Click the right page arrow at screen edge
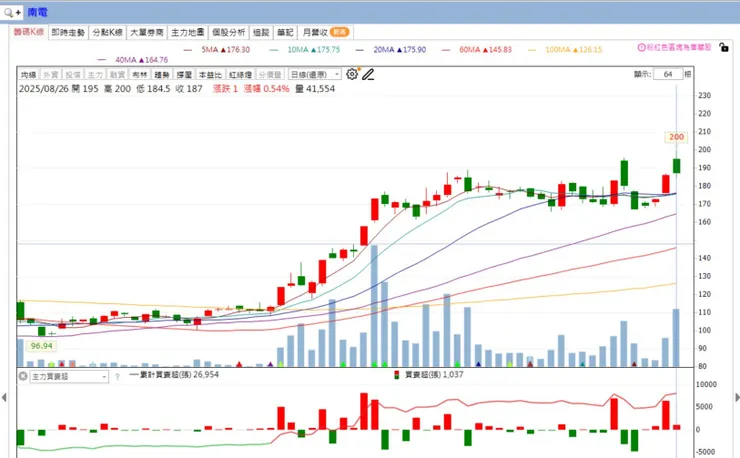Screen dimensions: 740x458 pyautogui.click(x=737, y=398)
